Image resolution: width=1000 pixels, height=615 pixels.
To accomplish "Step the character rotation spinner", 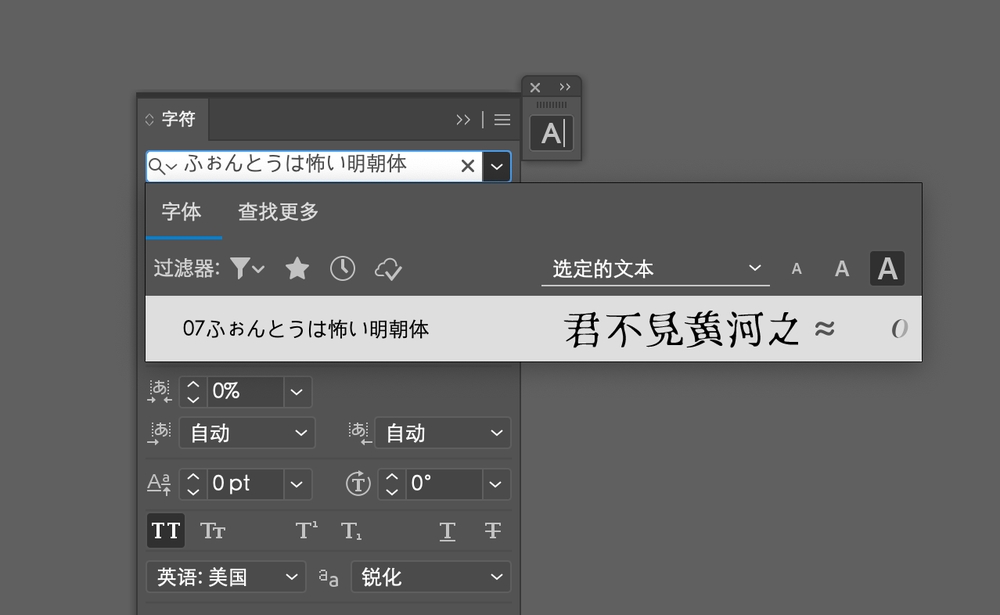I will 392,484.
